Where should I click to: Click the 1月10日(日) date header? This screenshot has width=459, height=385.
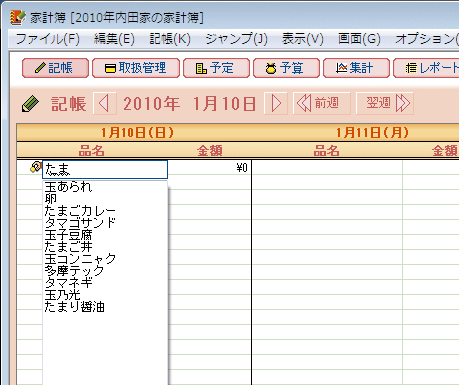tap(134, 133)
